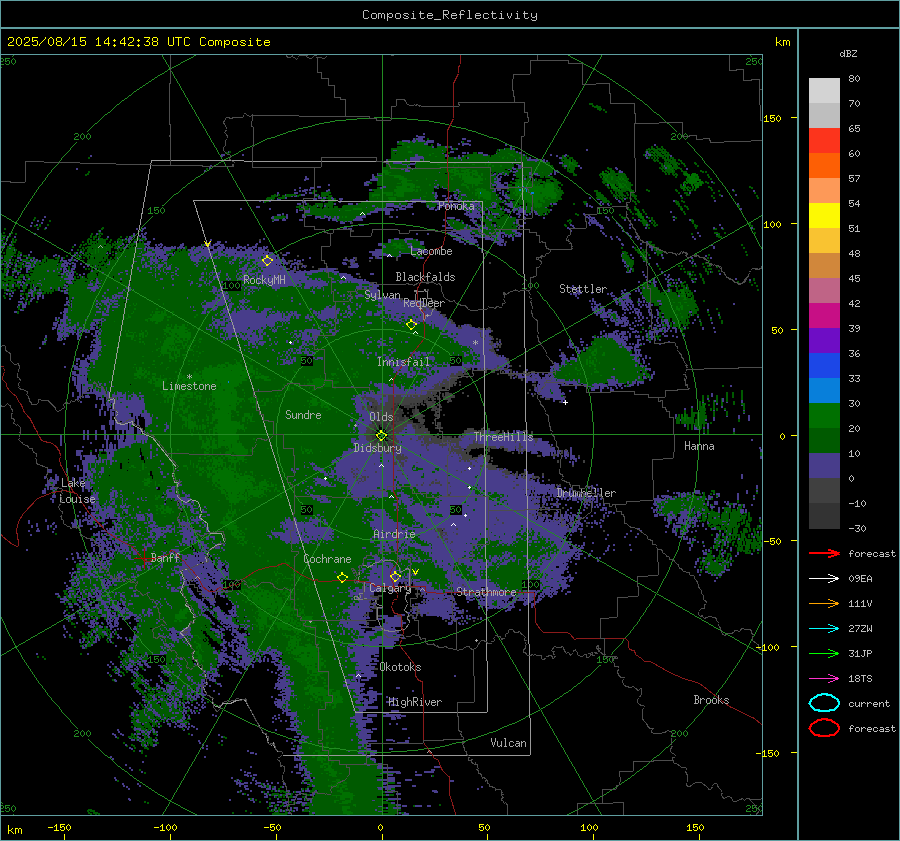The width and height of the screenshot is (900, 841).
Task: Click the yellow diamond marker near RedDeer
Action: coord(411,325)
